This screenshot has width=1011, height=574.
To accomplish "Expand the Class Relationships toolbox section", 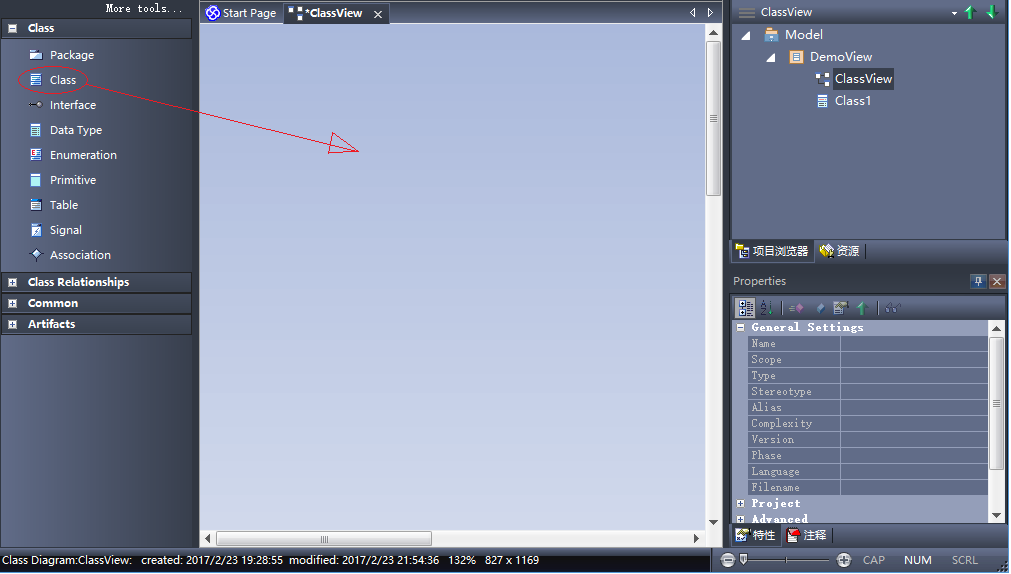I will [x=12, y=282].
